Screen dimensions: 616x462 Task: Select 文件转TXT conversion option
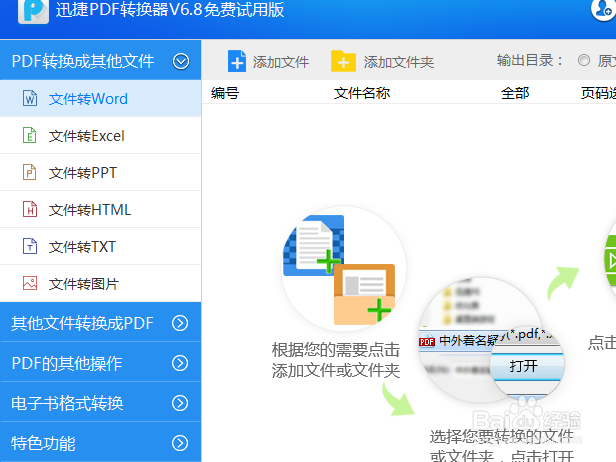click(x=101, y=246)
